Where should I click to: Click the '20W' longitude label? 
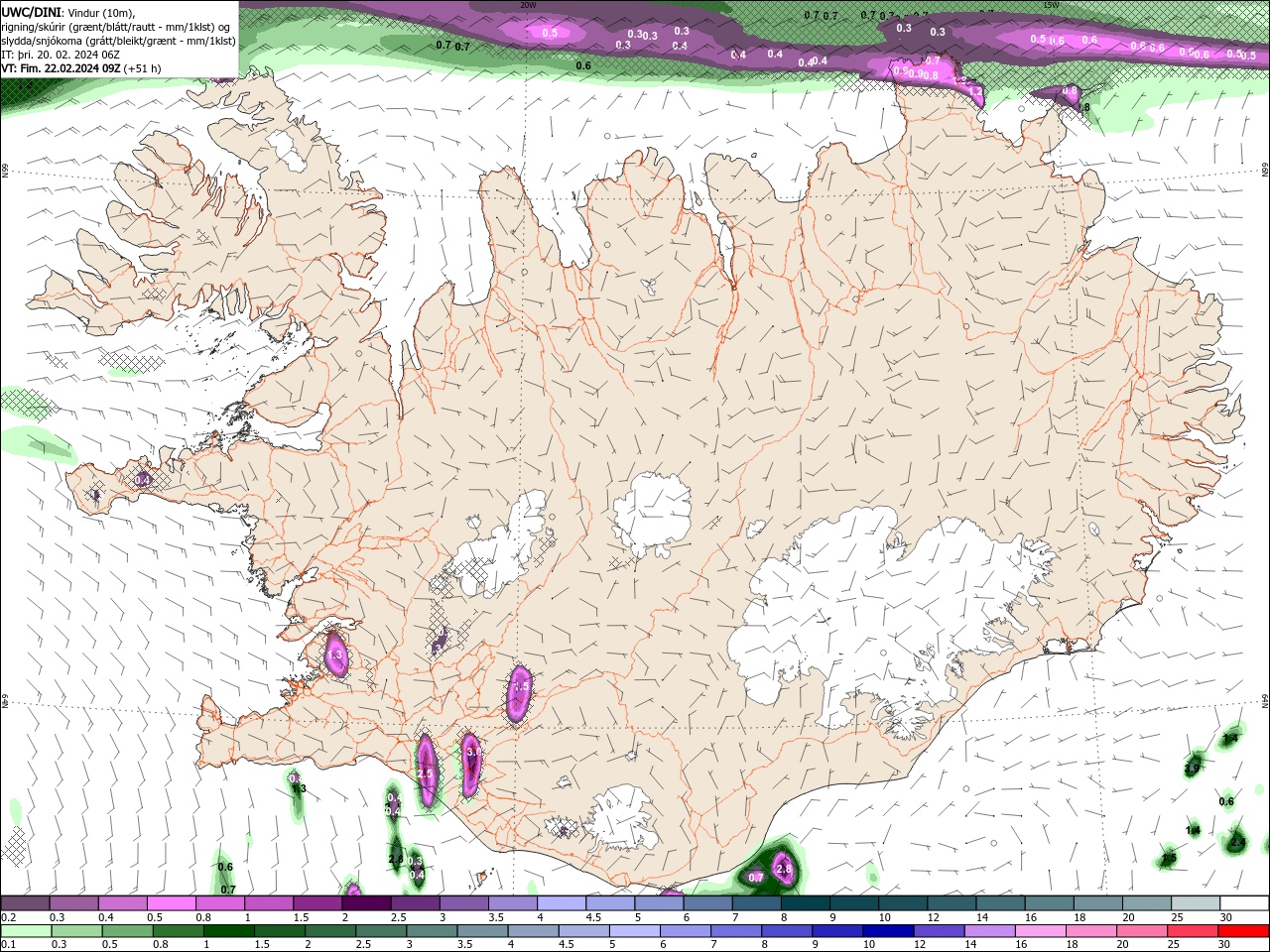pos(528,5)
